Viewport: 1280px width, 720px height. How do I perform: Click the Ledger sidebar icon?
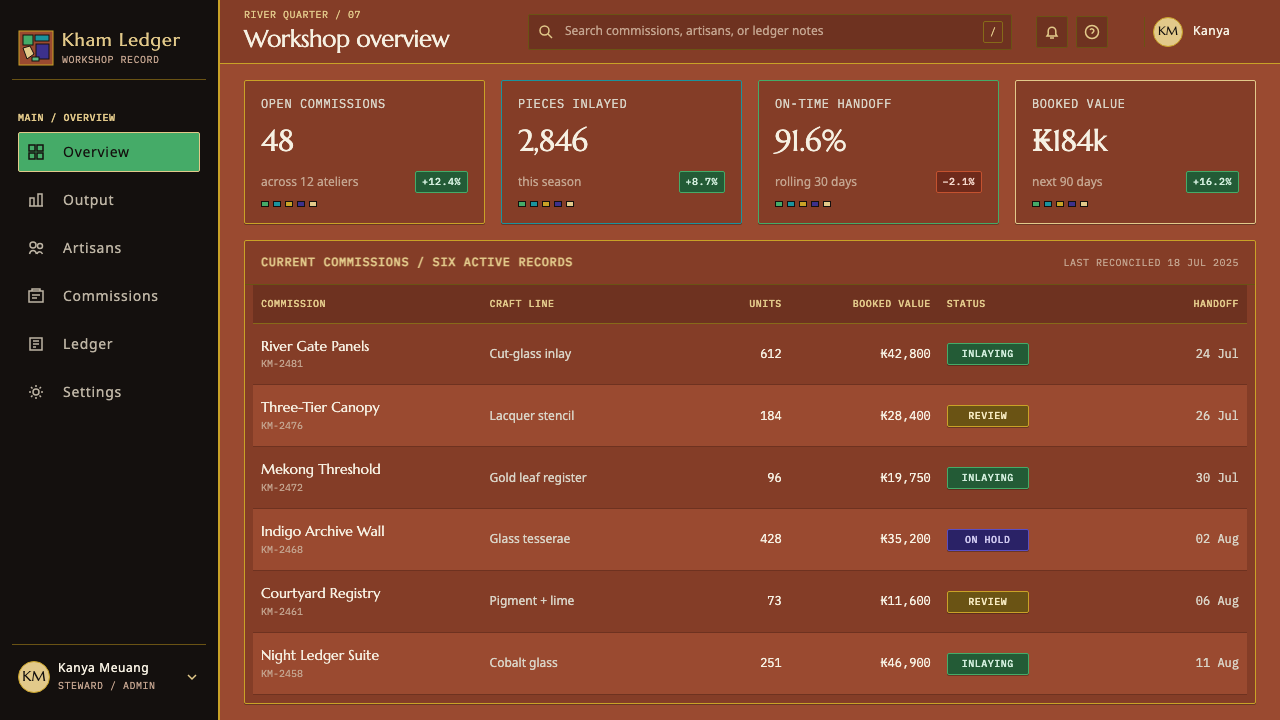(x=36, y=344)
